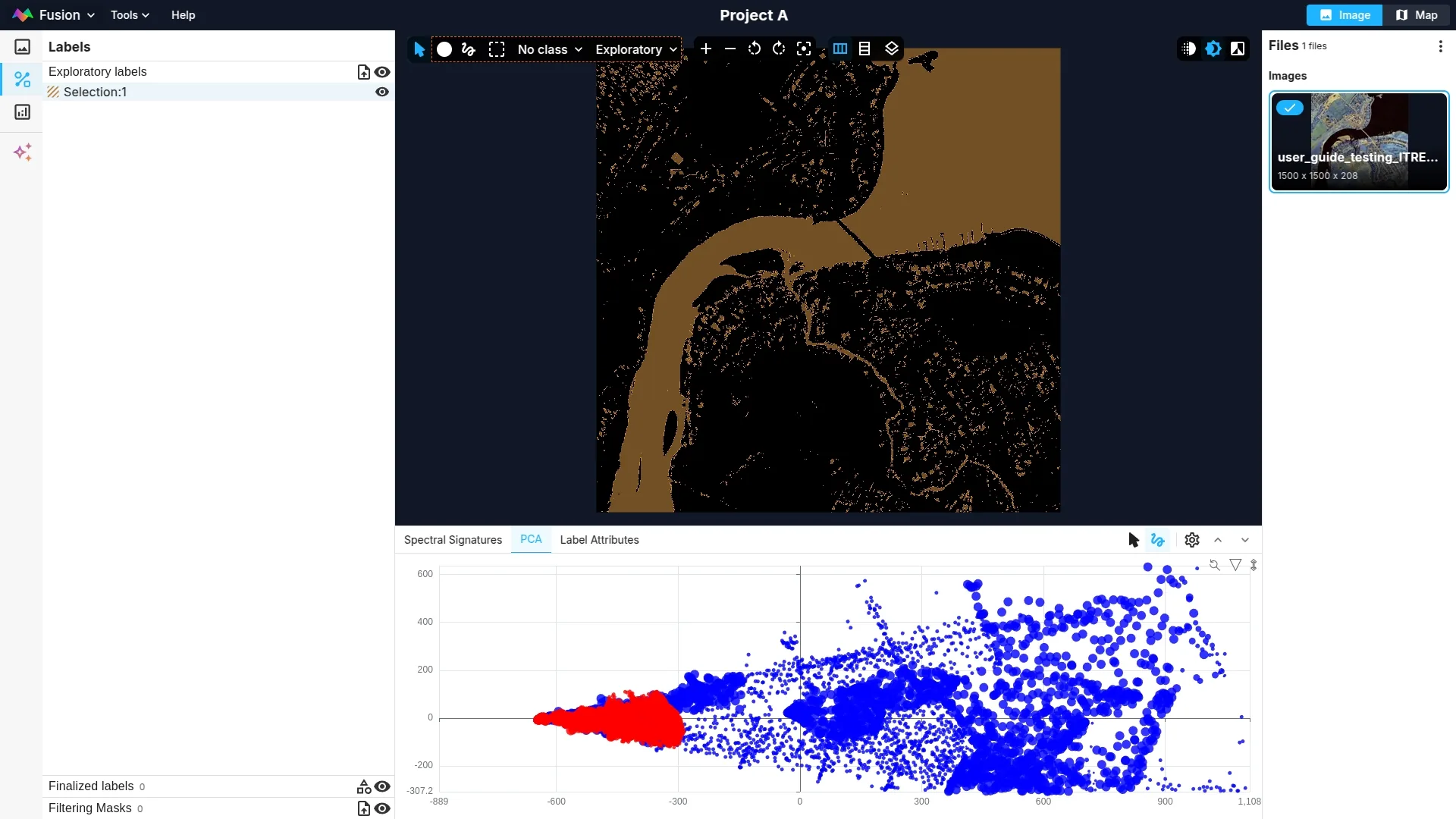Switch to Map view button
The height and width of the screenshot is (819, 1456).
click(1417, 15)
